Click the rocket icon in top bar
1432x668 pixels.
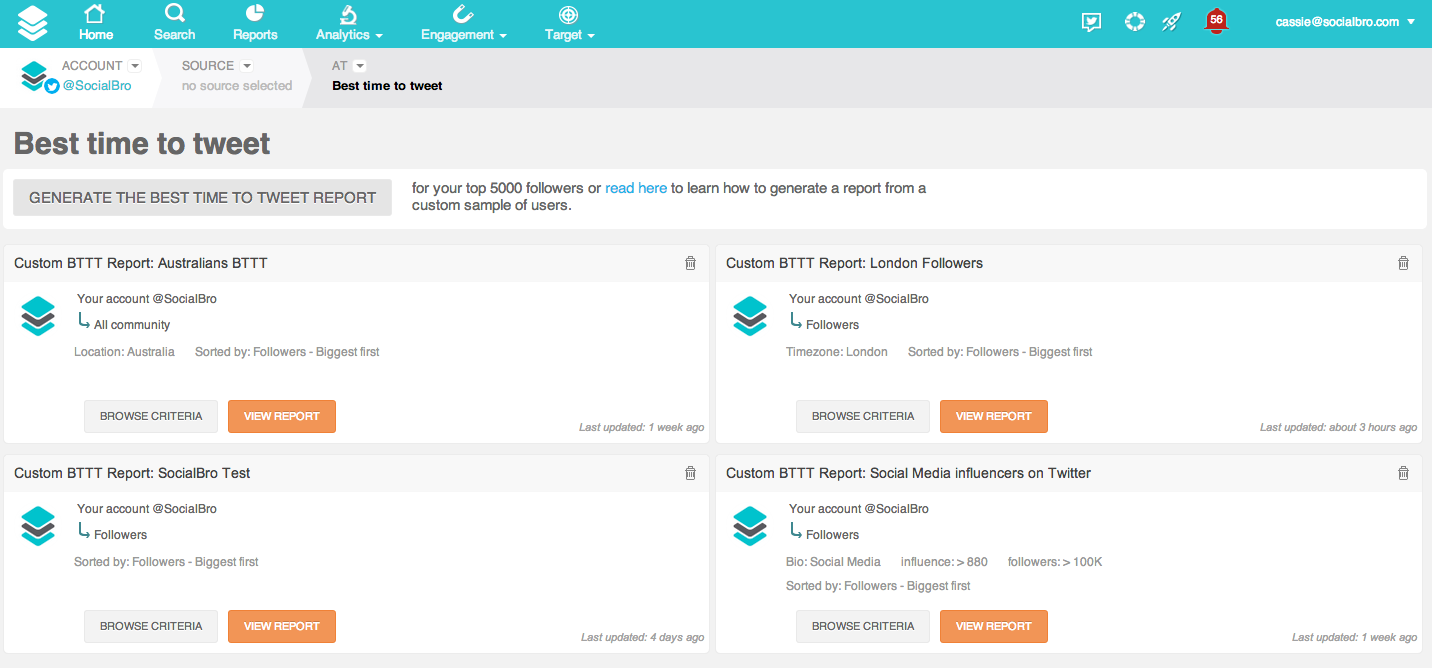point(1171,21)
